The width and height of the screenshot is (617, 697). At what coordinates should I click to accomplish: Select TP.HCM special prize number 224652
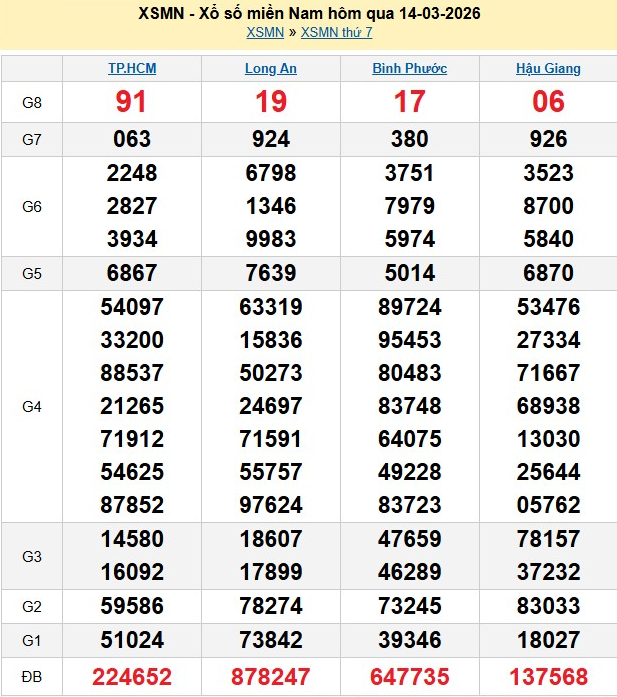(x=132, y=677)
